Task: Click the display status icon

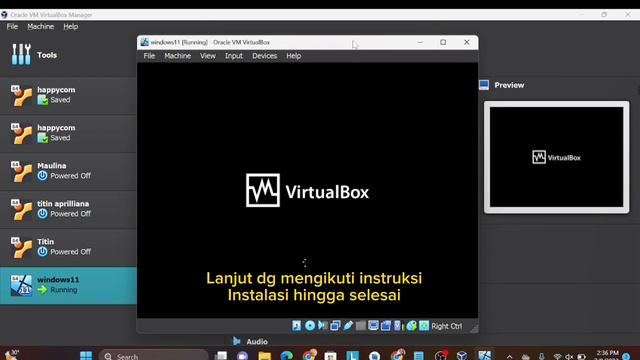Action: (373, 326)
